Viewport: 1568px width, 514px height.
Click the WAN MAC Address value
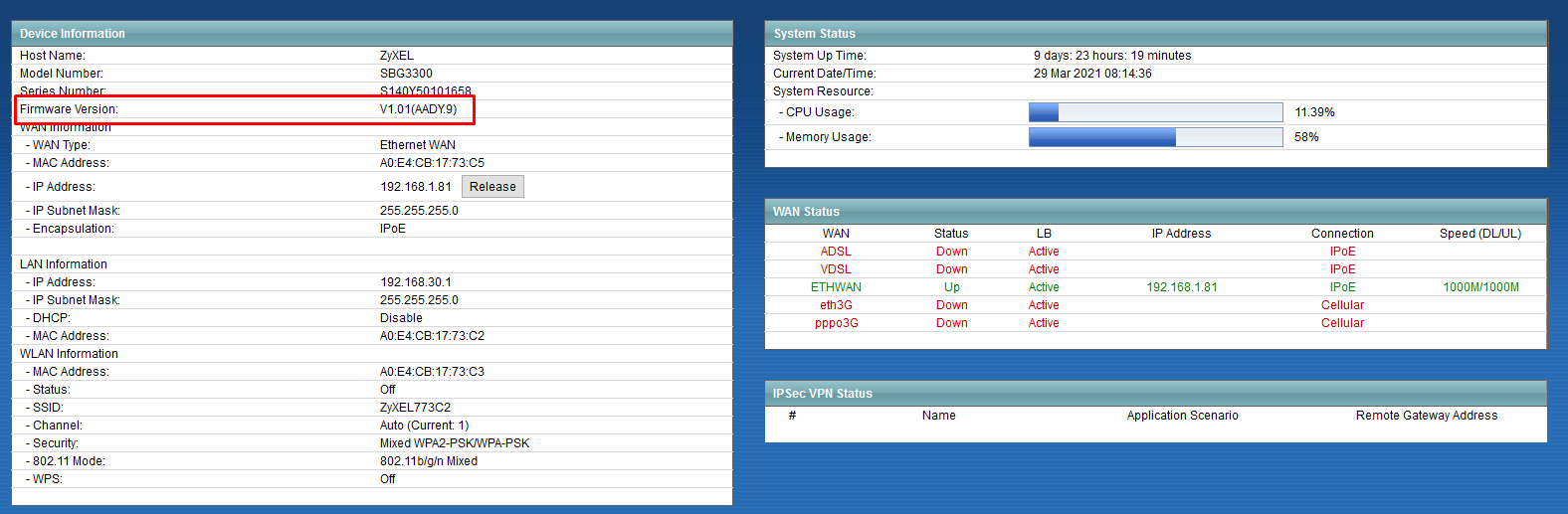click(432, 163)
